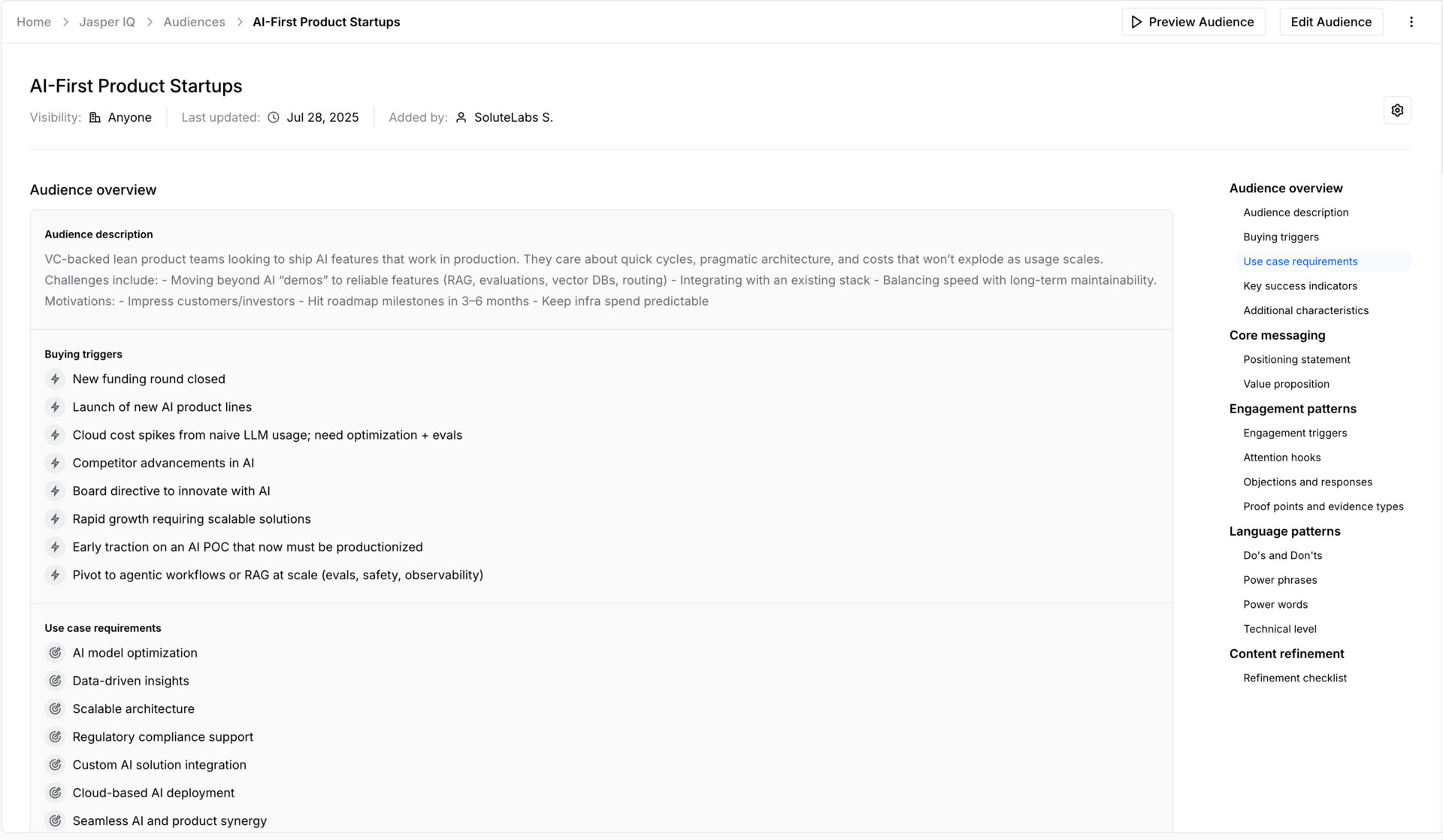This screenshot has height=840, width=1443.
Task: Click target icon beside Cloud-based AI deployment
Action: (55, 793)
